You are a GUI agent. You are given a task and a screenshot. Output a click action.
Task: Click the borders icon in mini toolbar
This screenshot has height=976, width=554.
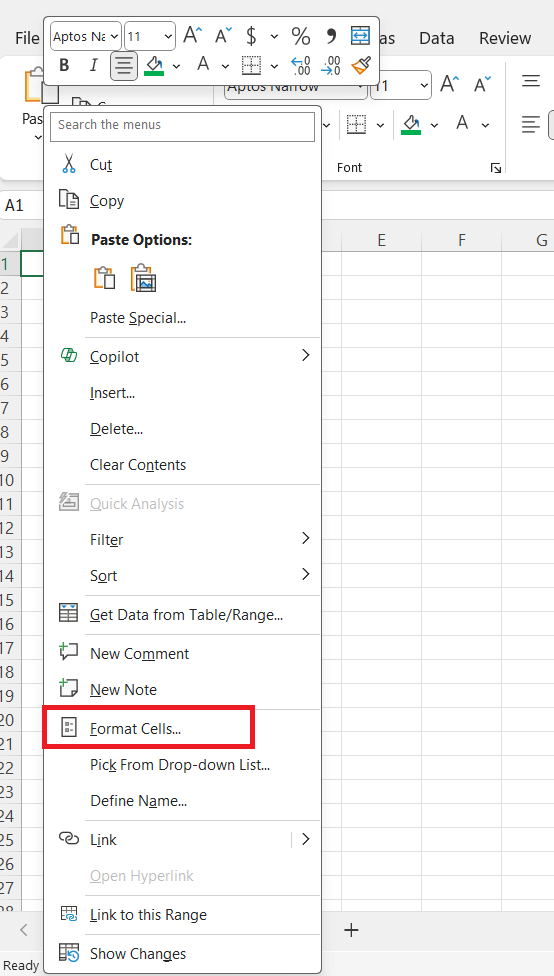(251, 65)
